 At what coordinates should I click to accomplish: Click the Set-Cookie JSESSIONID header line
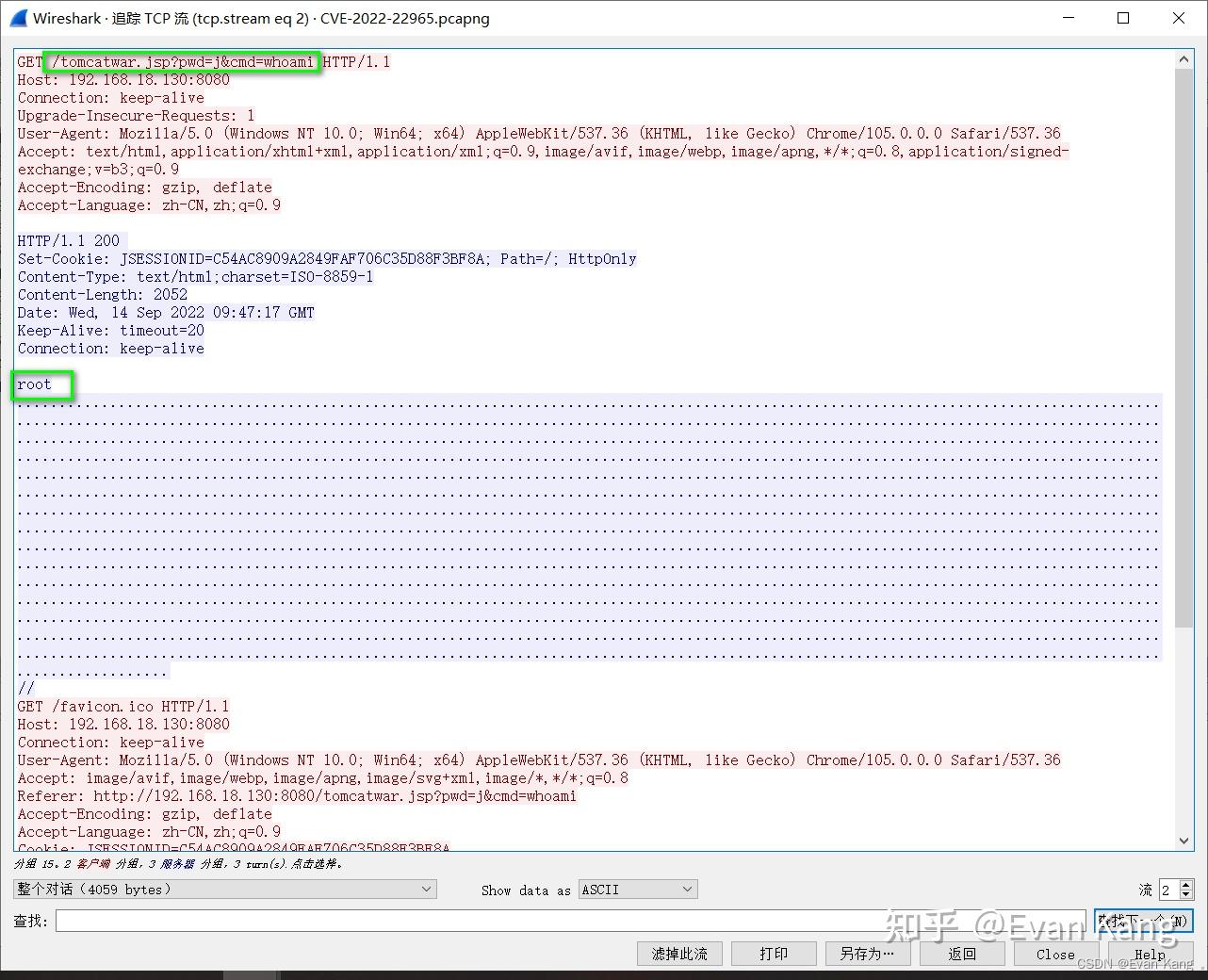325,258
